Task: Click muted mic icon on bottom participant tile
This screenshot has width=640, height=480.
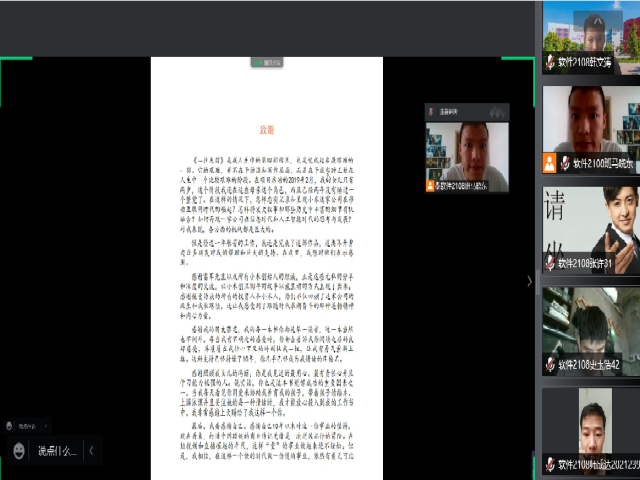Action: click(x=550, y=465)
